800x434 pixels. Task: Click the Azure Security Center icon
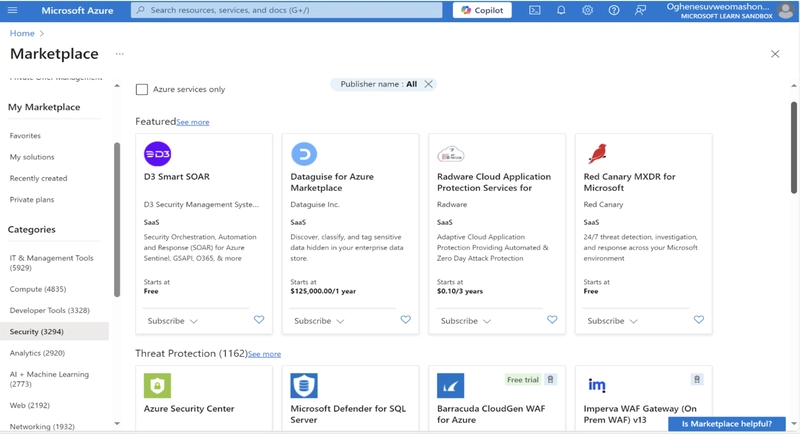click(157, 386)
